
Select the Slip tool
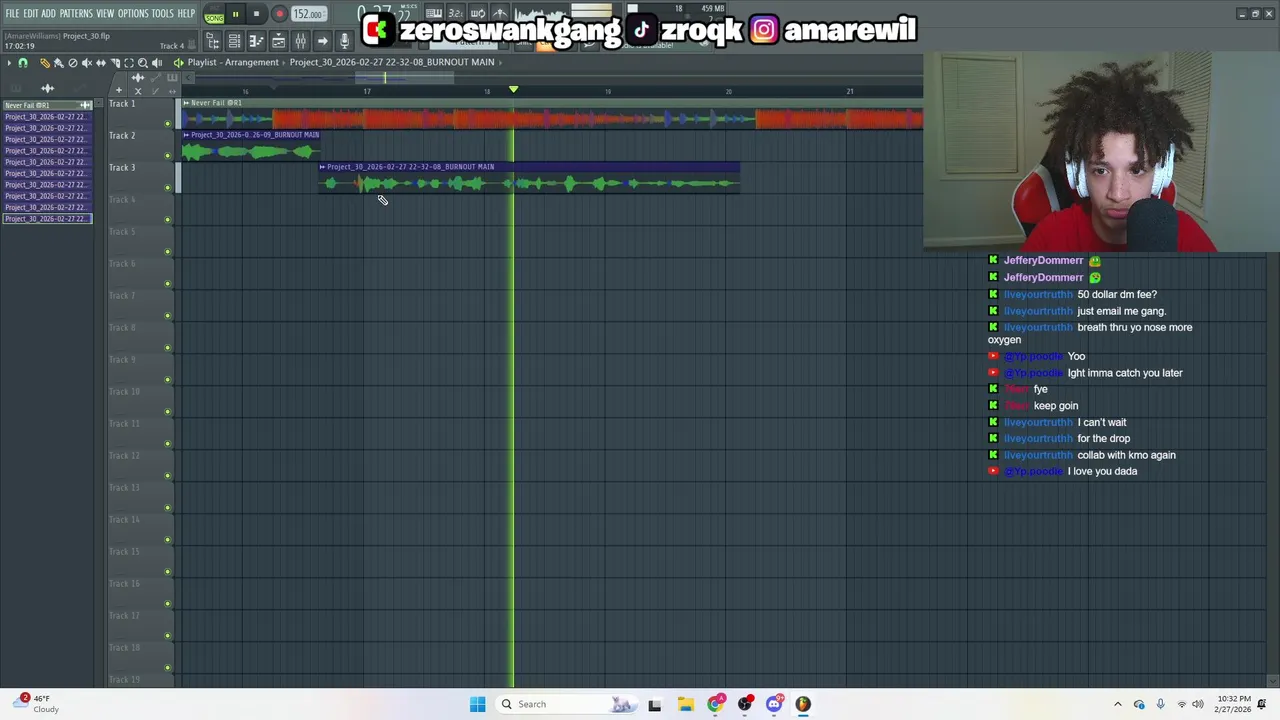[x=100, y=63]
